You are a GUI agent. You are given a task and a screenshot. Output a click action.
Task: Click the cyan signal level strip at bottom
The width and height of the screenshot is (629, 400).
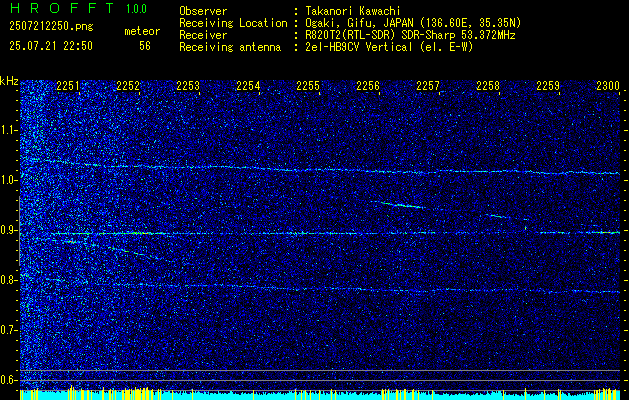(x=320, y=394)
